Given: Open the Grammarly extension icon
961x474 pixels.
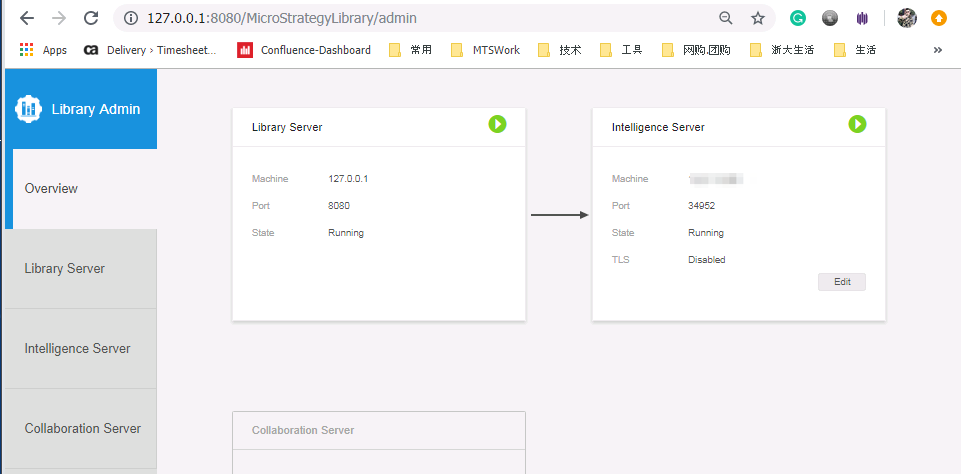Looking at the screenshot, I should 797,18.
